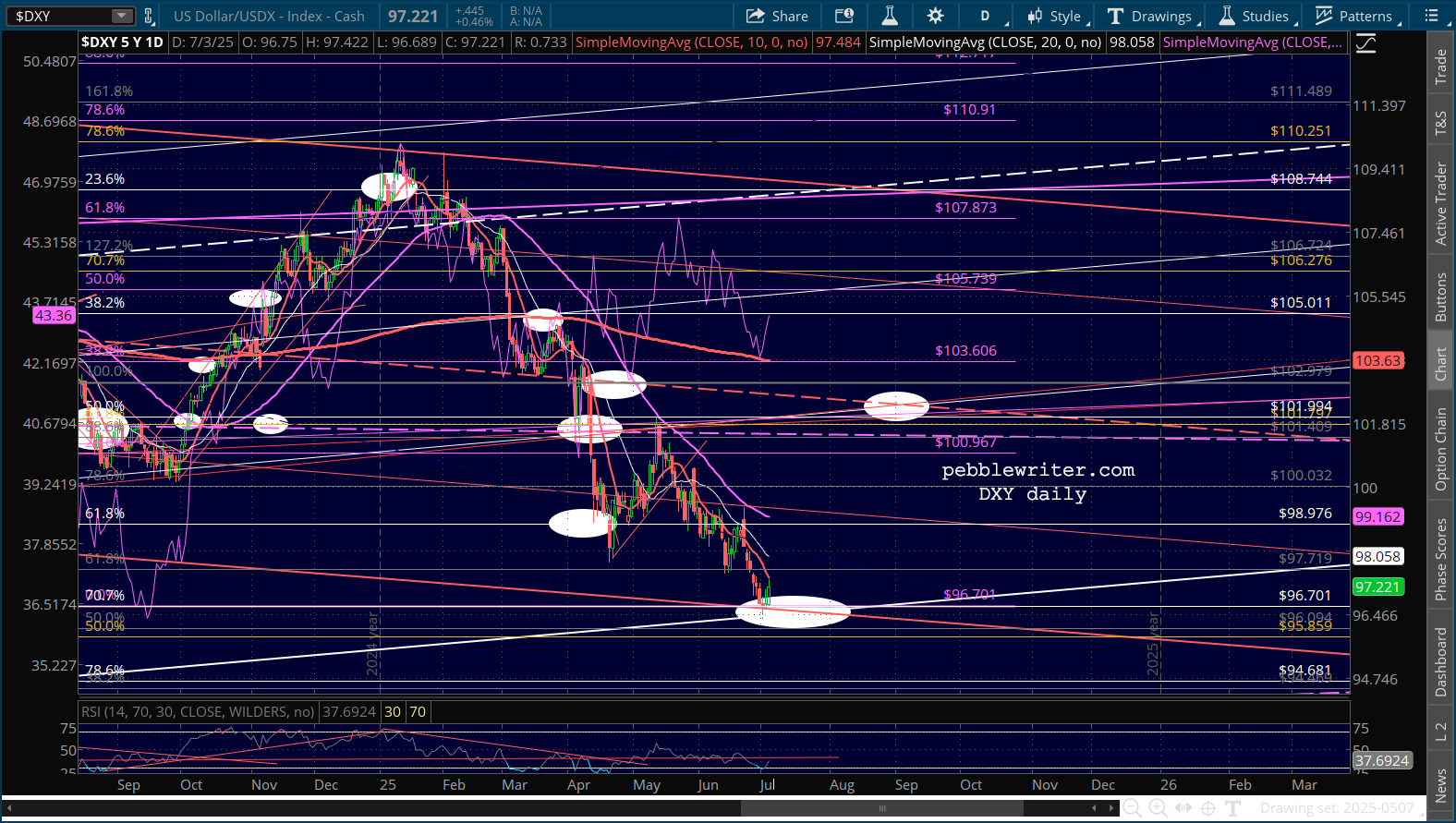Viewport: 1456px width, 823px height.
Task: Expand the Style dropdown menu
Action: pos(1058,16)
